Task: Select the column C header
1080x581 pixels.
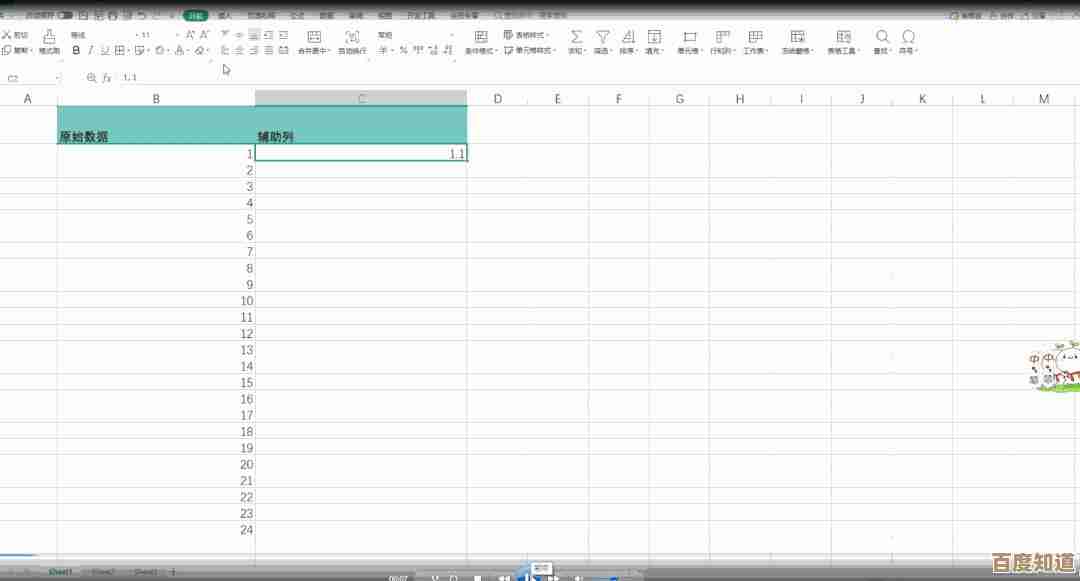Action: point(361,98)
